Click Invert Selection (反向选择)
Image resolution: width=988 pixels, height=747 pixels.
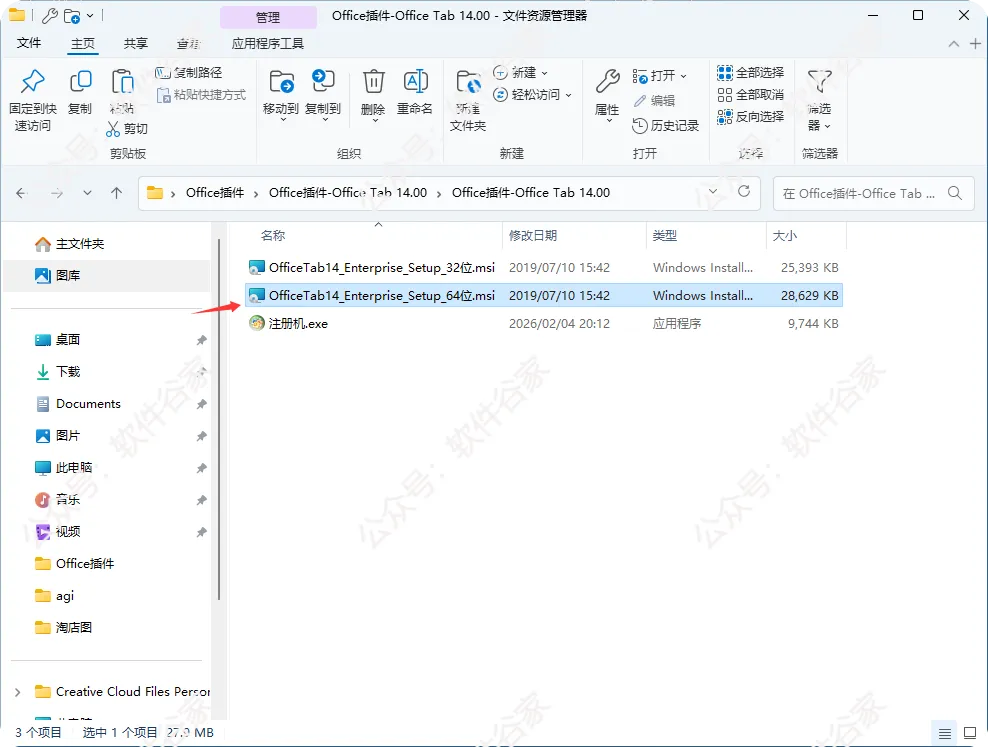coord(750,117)
